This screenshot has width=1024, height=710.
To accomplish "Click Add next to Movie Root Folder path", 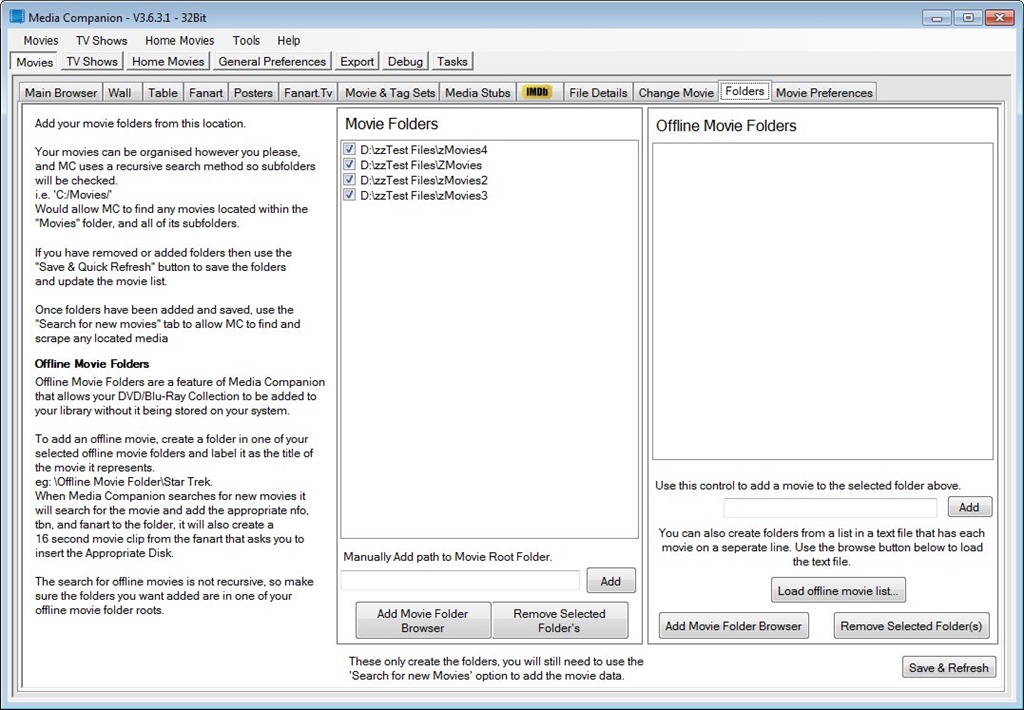I will [611, 581].
